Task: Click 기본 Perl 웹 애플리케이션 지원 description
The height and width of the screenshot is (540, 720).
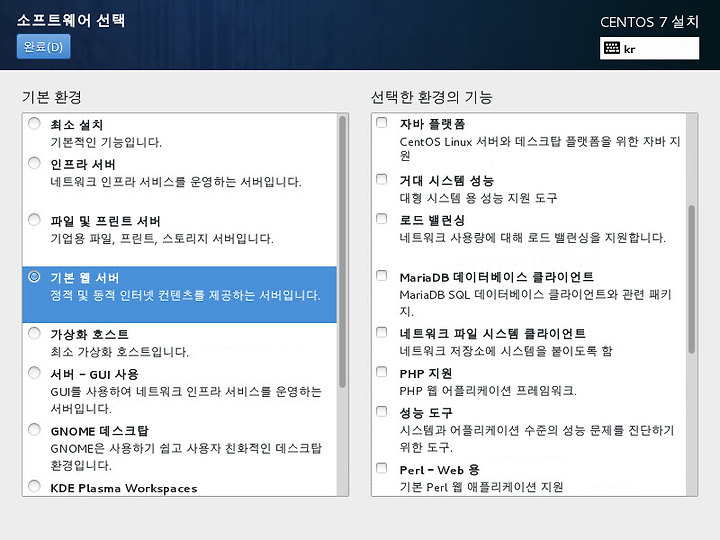Action: (x=481, y=487)
